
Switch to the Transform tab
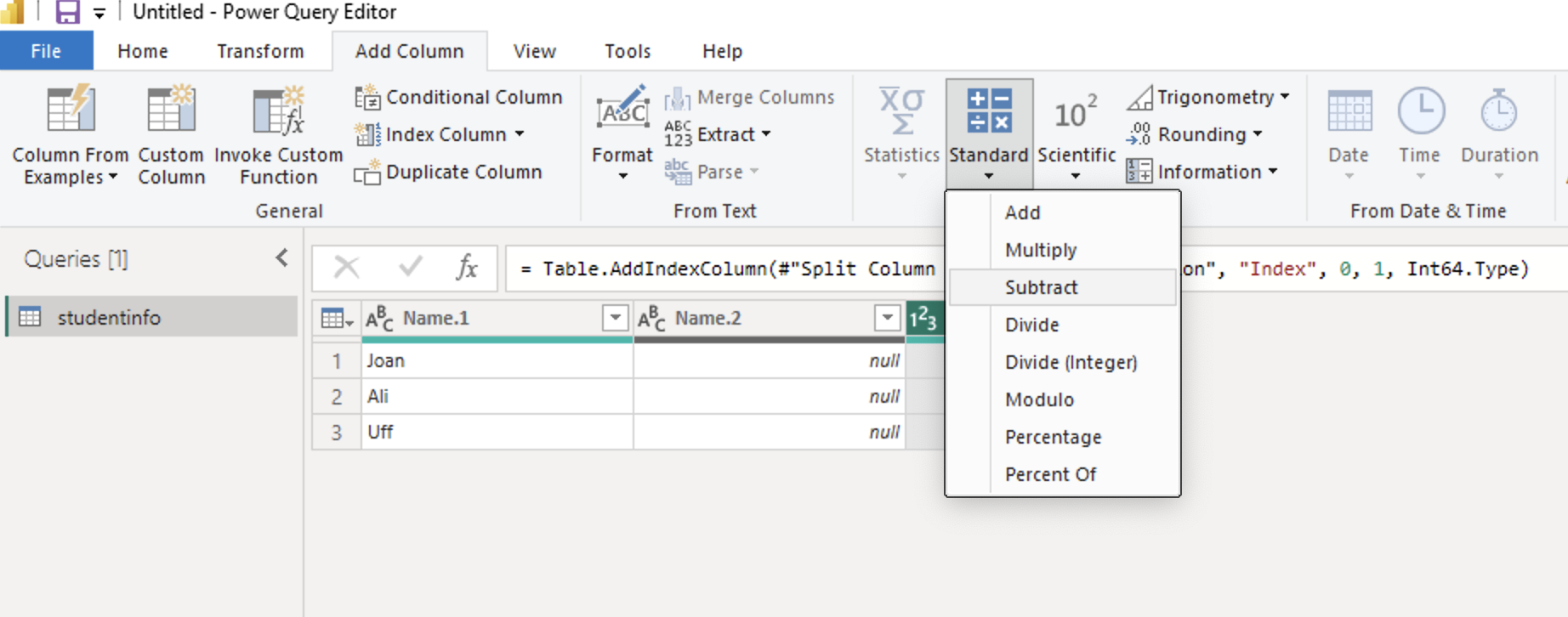(x=260, y=51)
